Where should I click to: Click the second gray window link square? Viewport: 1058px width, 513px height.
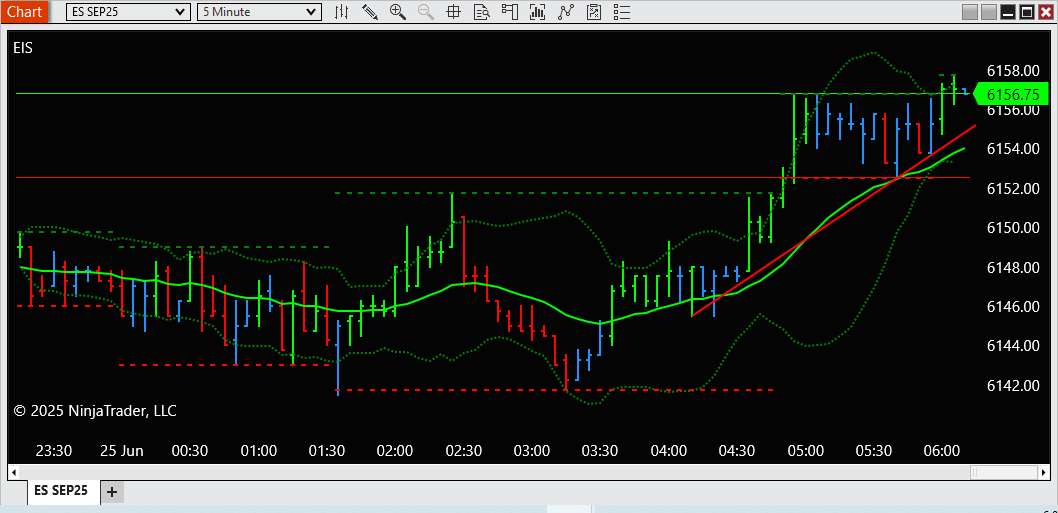989,12
